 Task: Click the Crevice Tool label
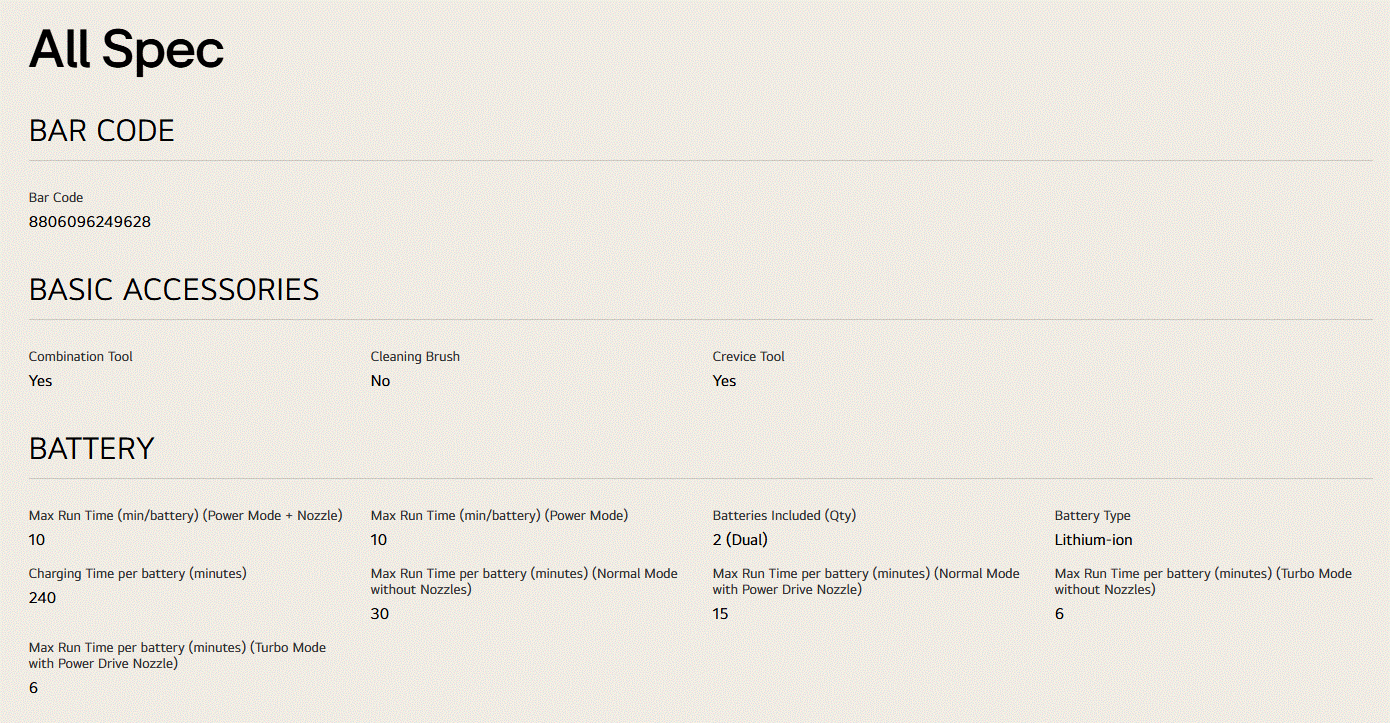(x=749, y=357)
